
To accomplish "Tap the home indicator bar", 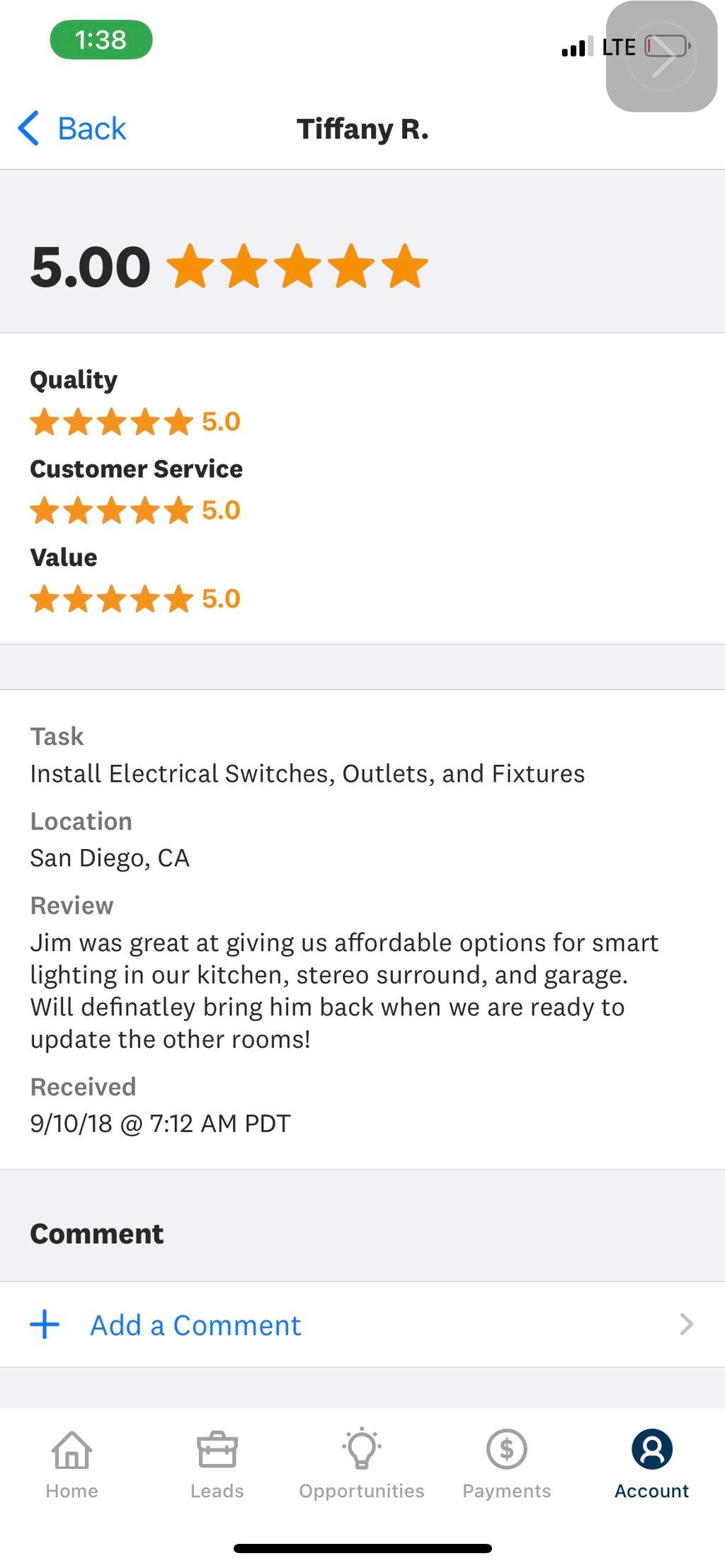I will click(x=362, y=1549).
